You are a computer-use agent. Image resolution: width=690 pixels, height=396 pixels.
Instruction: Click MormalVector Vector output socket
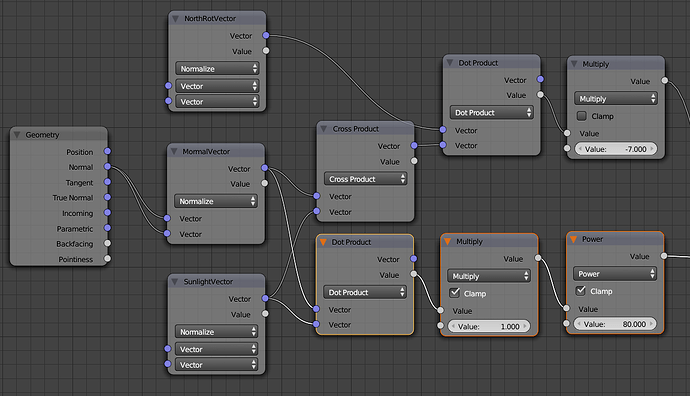tap(264, 168)
